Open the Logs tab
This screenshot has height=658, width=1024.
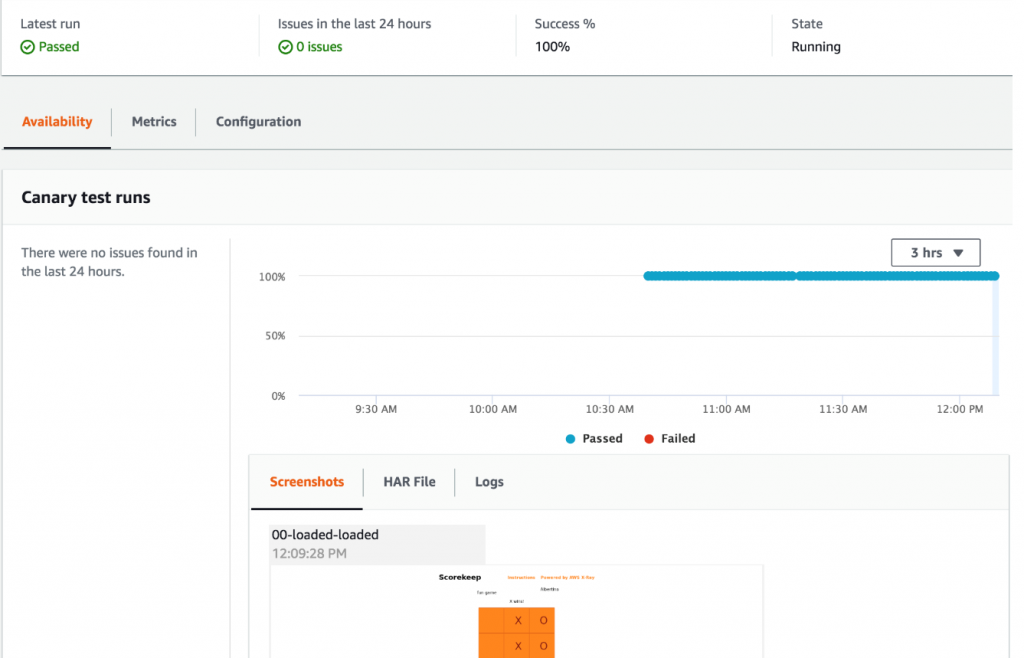[489, 482]
